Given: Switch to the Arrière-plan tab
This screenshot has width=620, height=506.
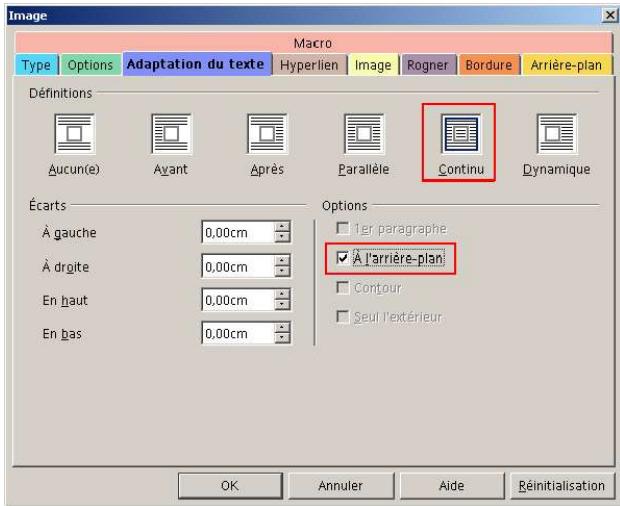Looking at the screenshot, I should click(x=567, y=65).
